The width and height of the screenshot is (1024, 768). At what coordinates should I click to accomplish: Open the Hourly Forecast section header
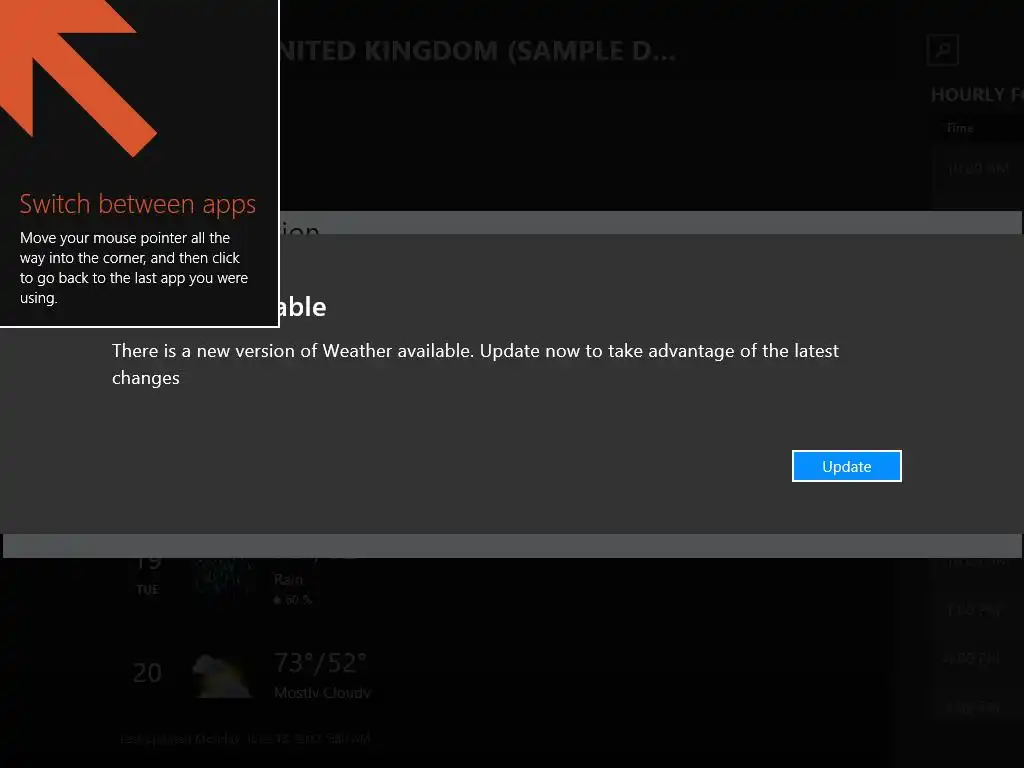(977, 95)
